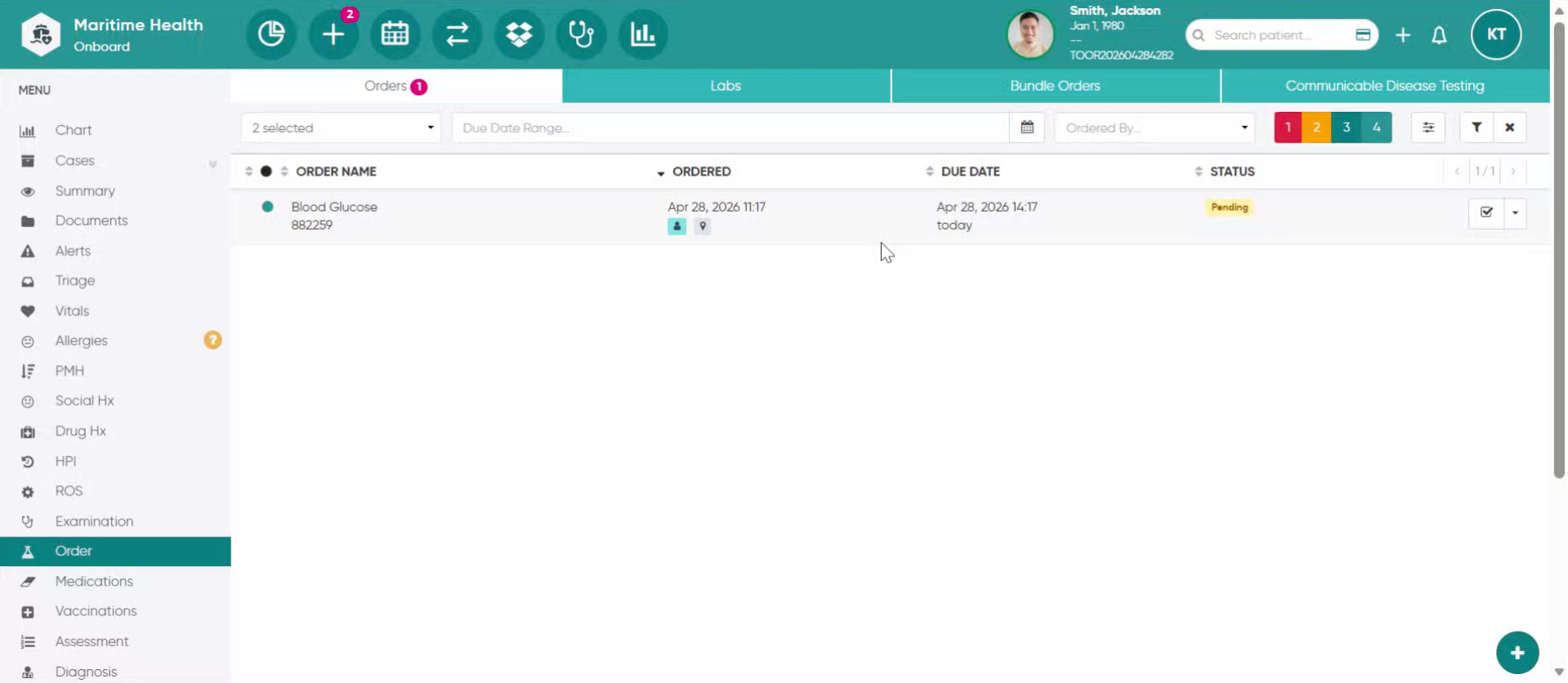Click the Due Date Range field

[730, 127]
